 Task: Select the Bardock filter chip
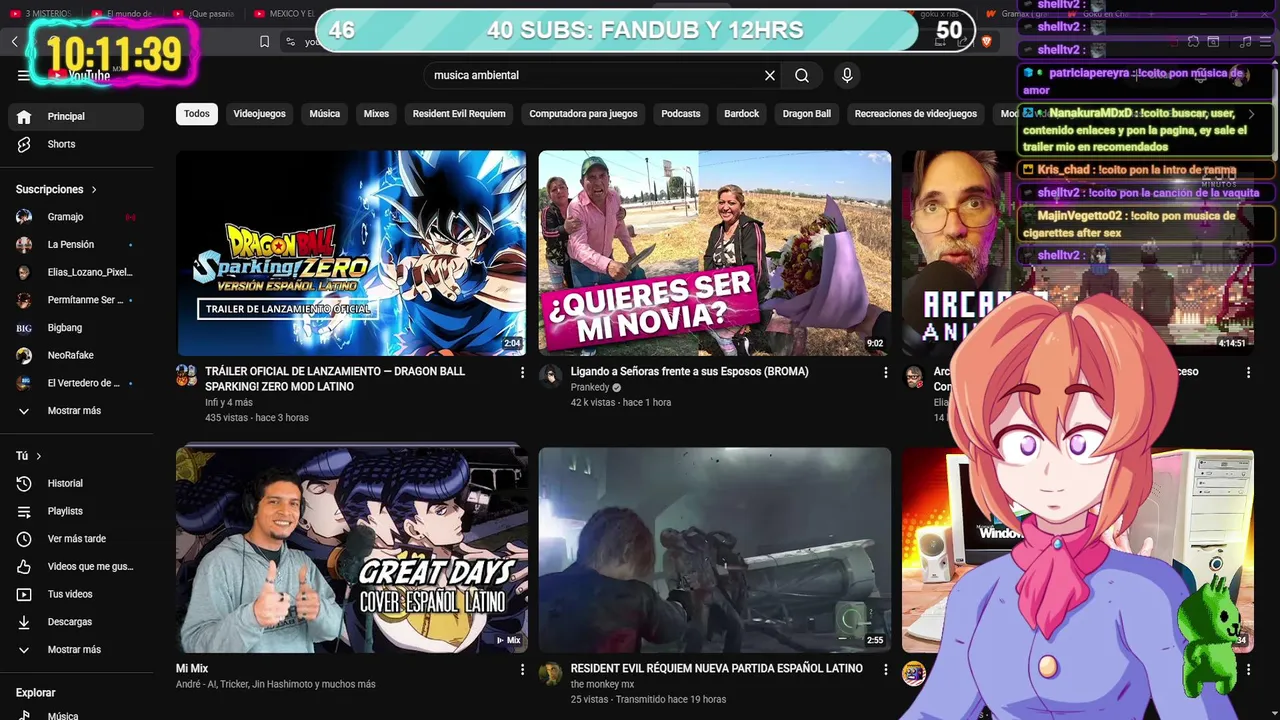742,114
